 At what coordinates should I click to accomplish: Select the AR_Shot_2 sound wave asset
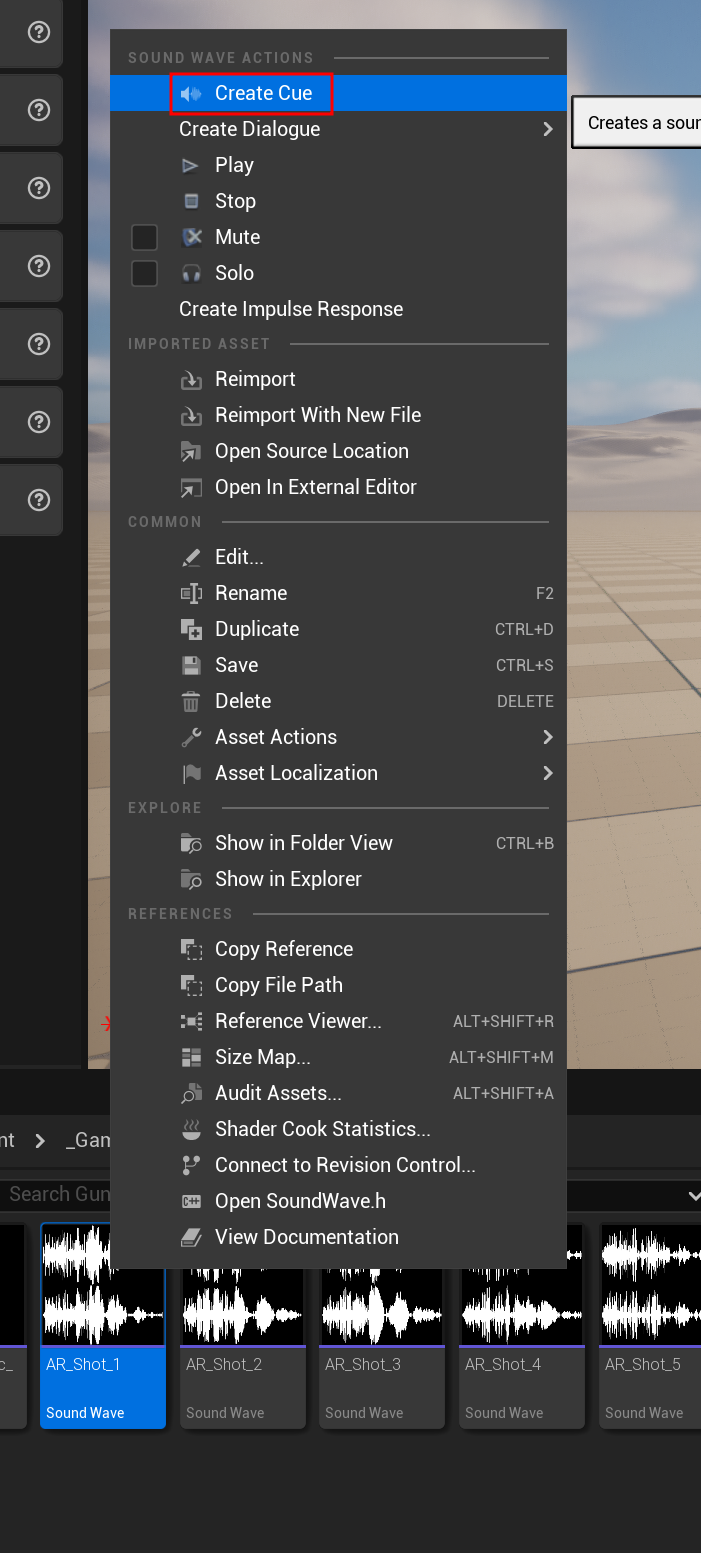[x=243, y=1348]
